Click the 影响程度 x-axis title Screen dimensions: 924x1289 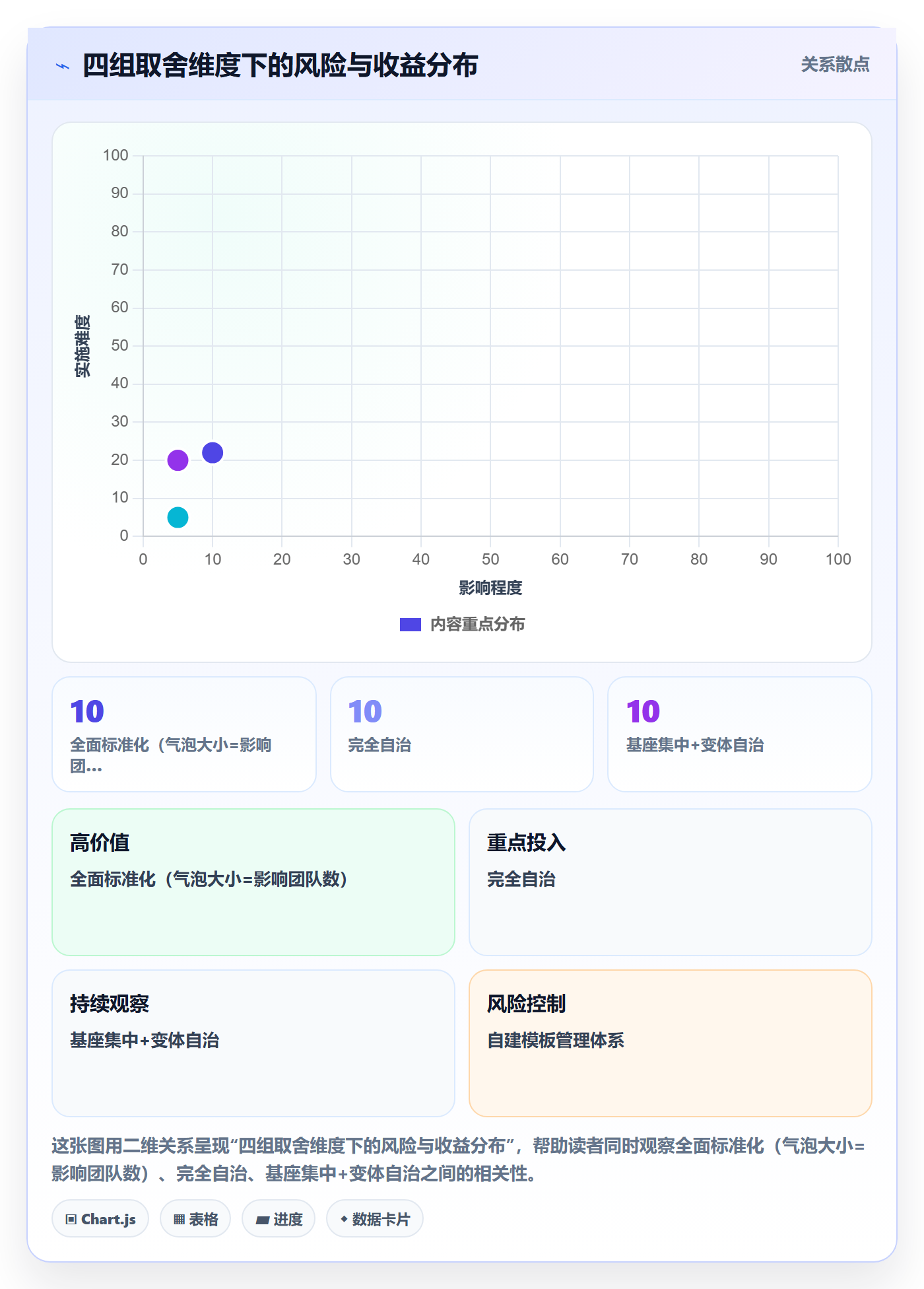point(490,588)
